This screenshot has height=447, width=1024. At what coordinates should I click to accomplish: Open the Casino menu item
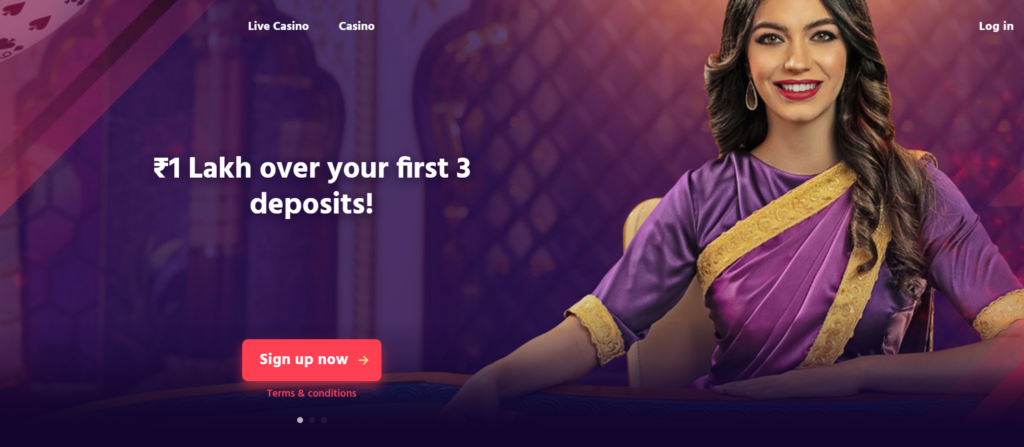pyautogui.click(x=357, y=26)
